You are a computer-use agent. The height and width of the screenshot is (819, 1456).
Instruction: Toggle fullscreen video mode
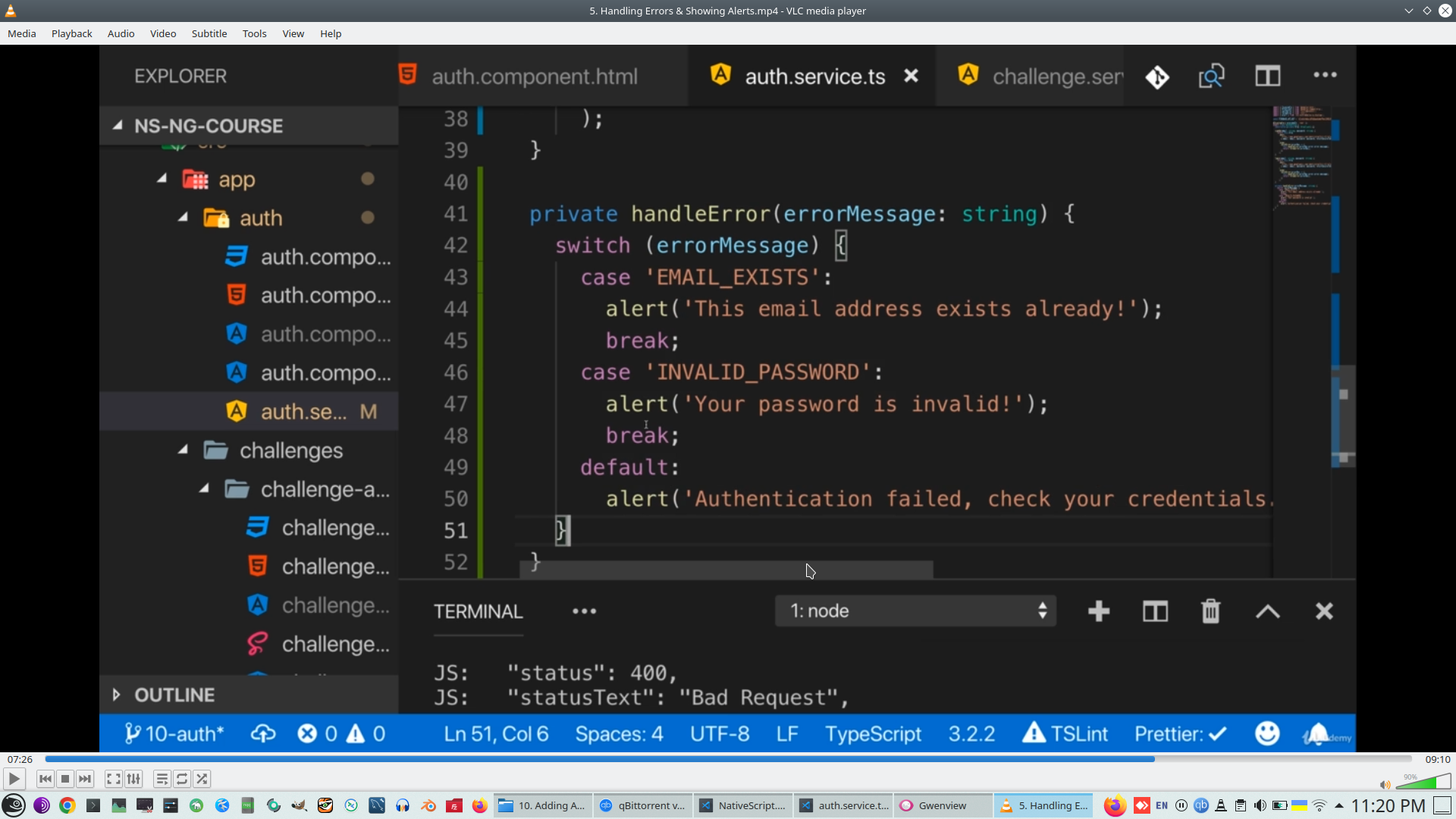click(x=113, y=779)
